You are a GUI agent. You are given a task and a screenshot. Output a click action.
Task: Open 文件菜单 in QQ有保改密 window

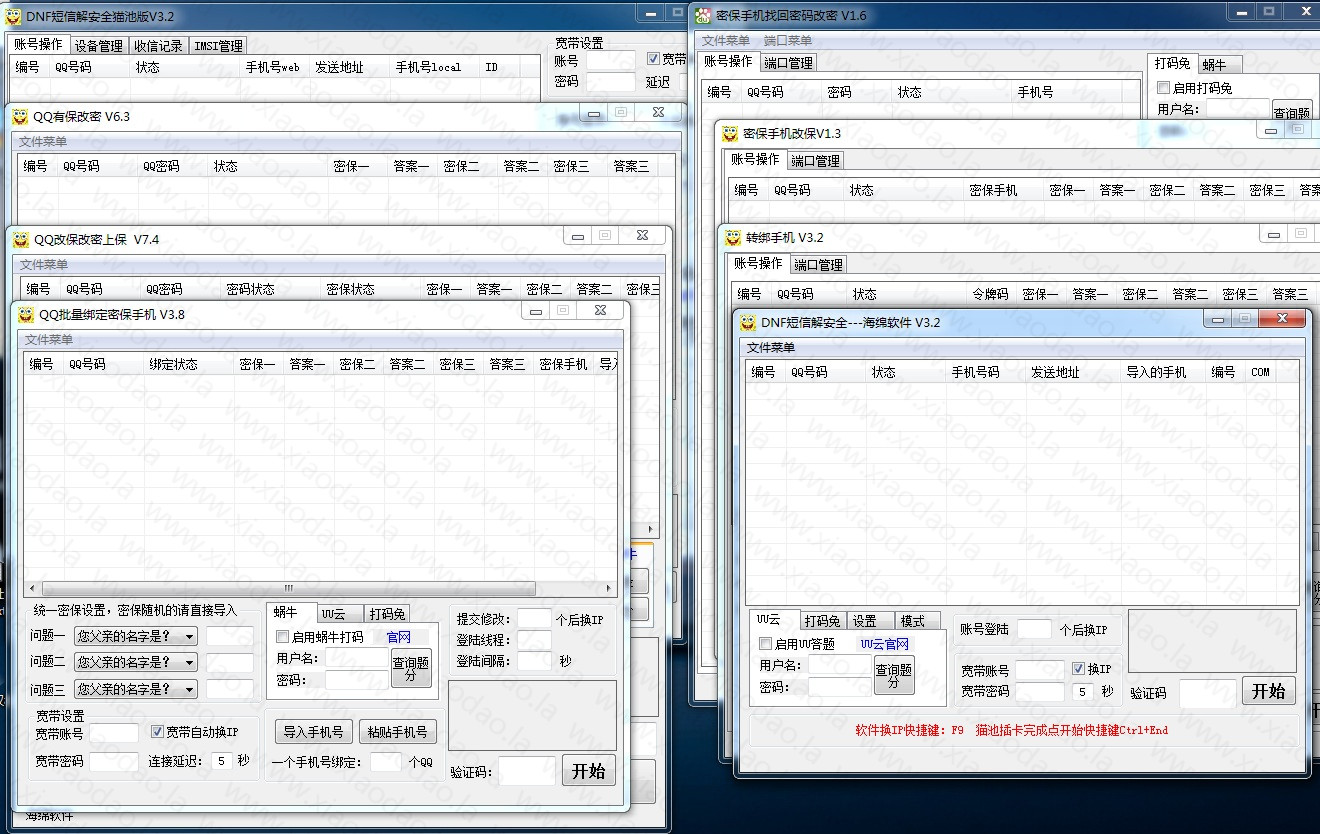[x=43, y=142]
